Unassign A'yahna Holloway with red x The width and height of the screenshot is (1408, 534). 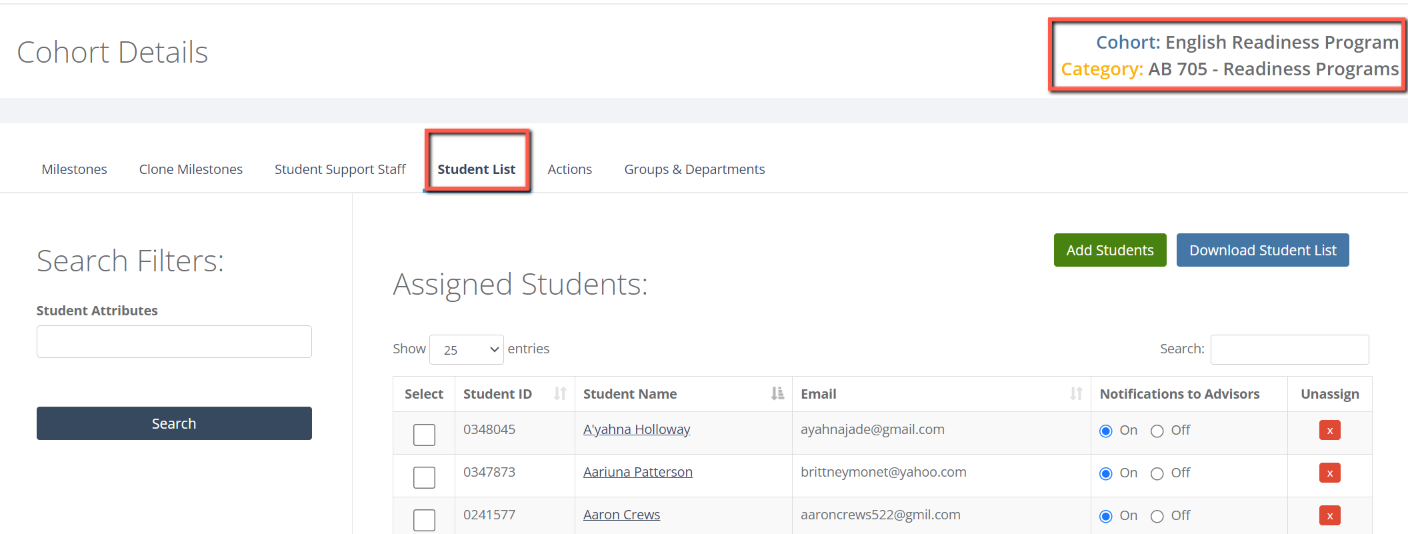tap(1329, 430)
